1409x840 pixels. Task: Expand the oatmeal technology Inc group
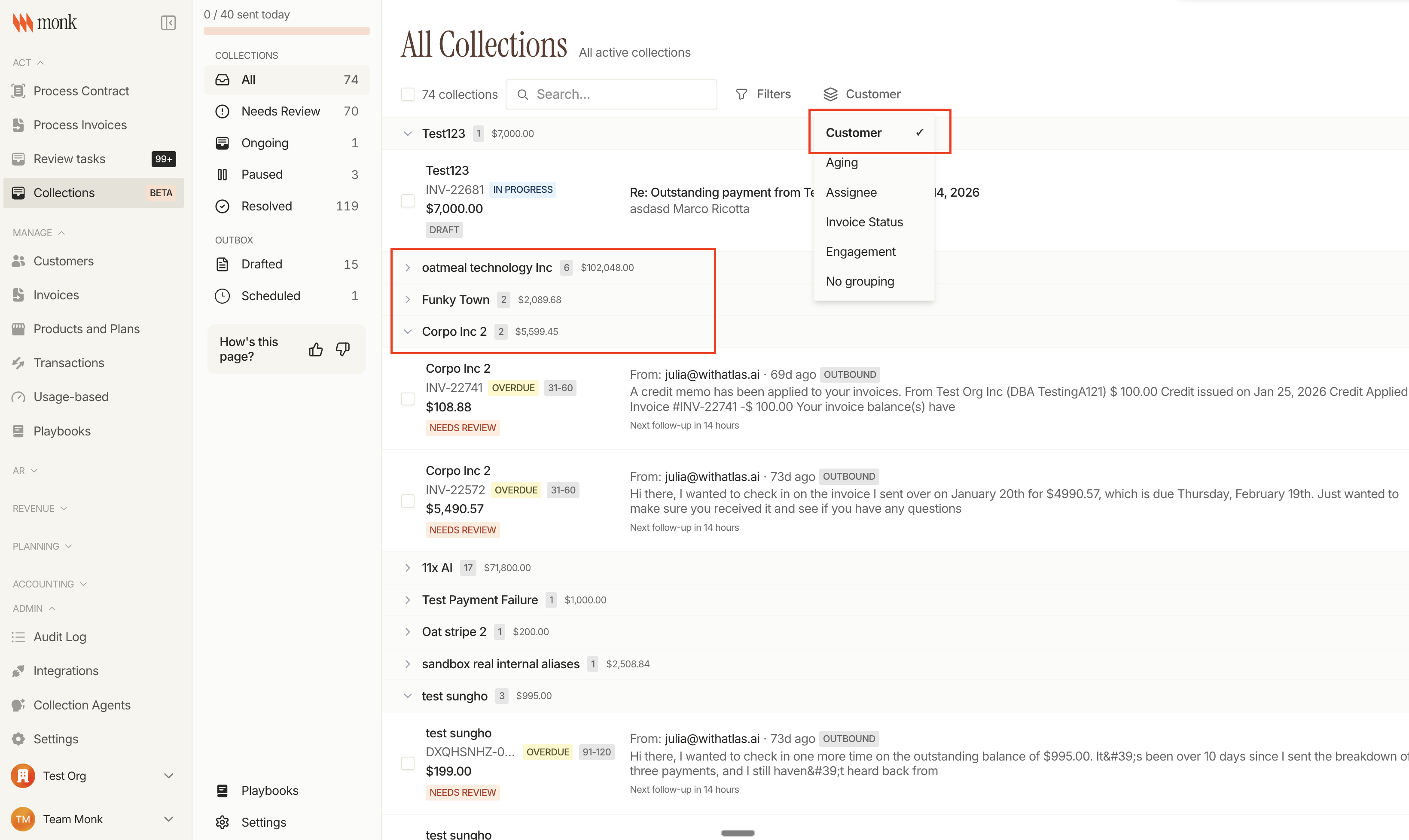click(408, 267)
